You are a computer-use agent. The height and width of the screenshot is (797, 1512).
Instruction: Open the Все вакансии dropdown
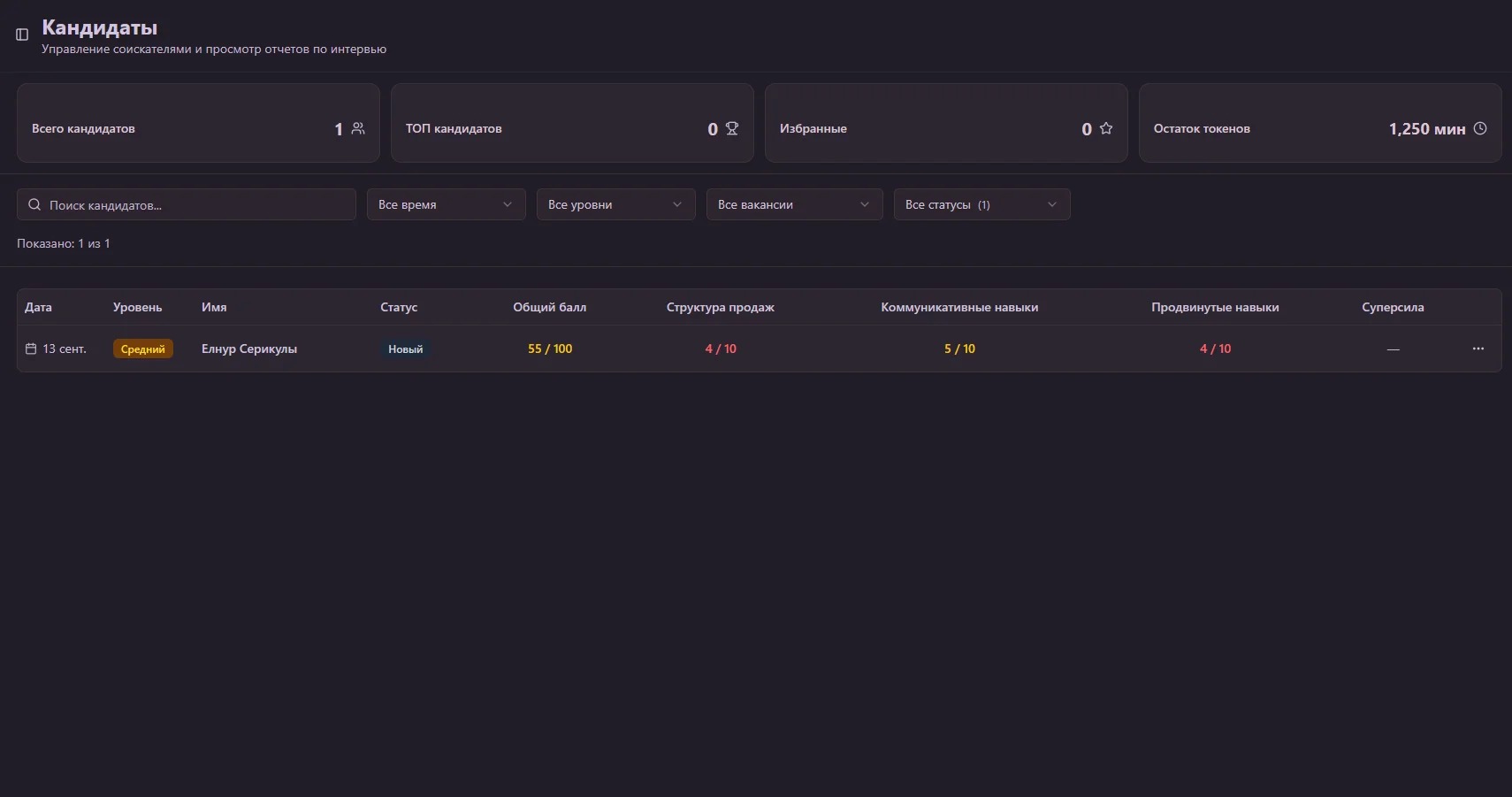[x=794, y=204]
